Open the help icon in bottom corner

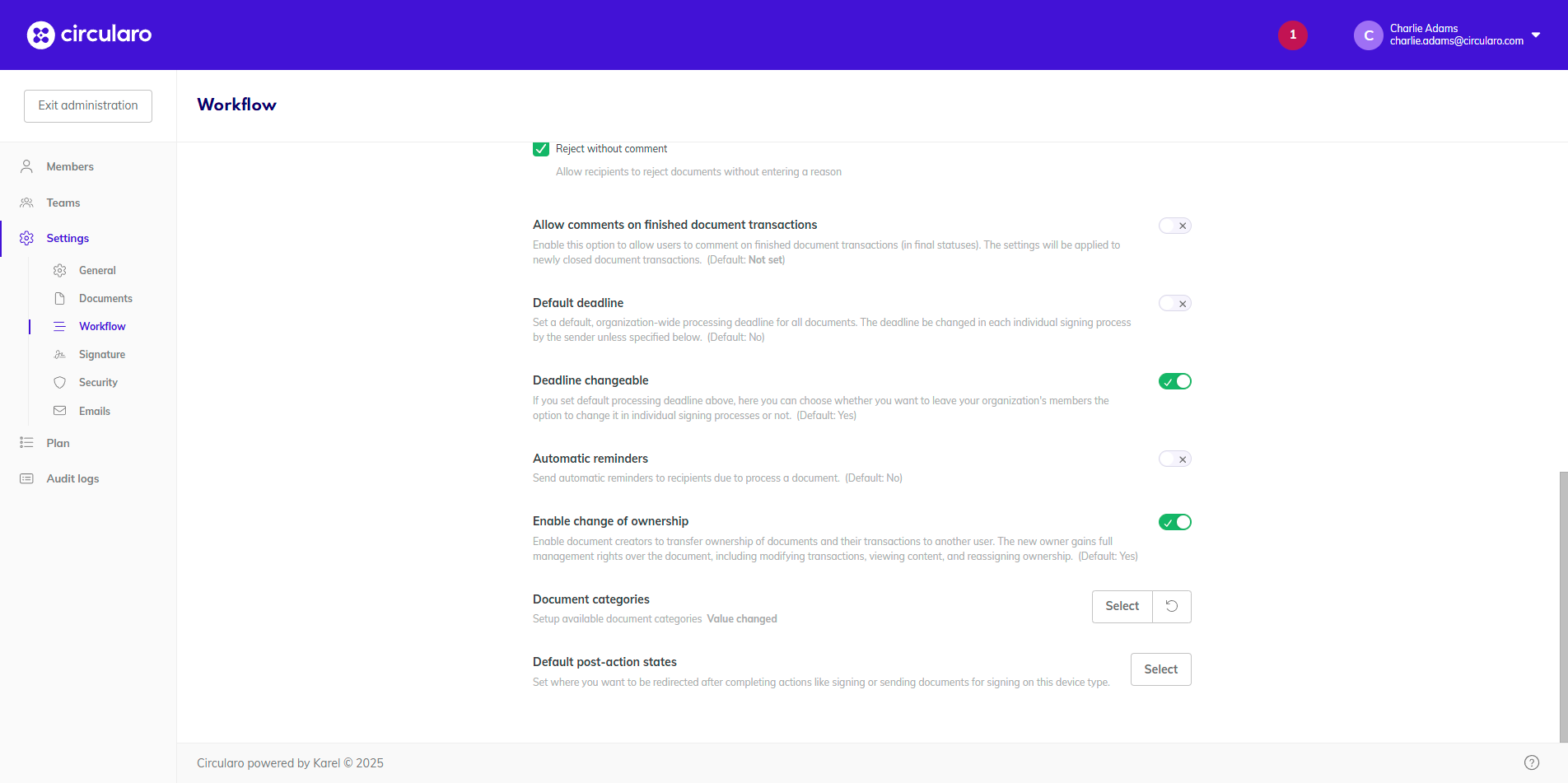point(1533,762)
